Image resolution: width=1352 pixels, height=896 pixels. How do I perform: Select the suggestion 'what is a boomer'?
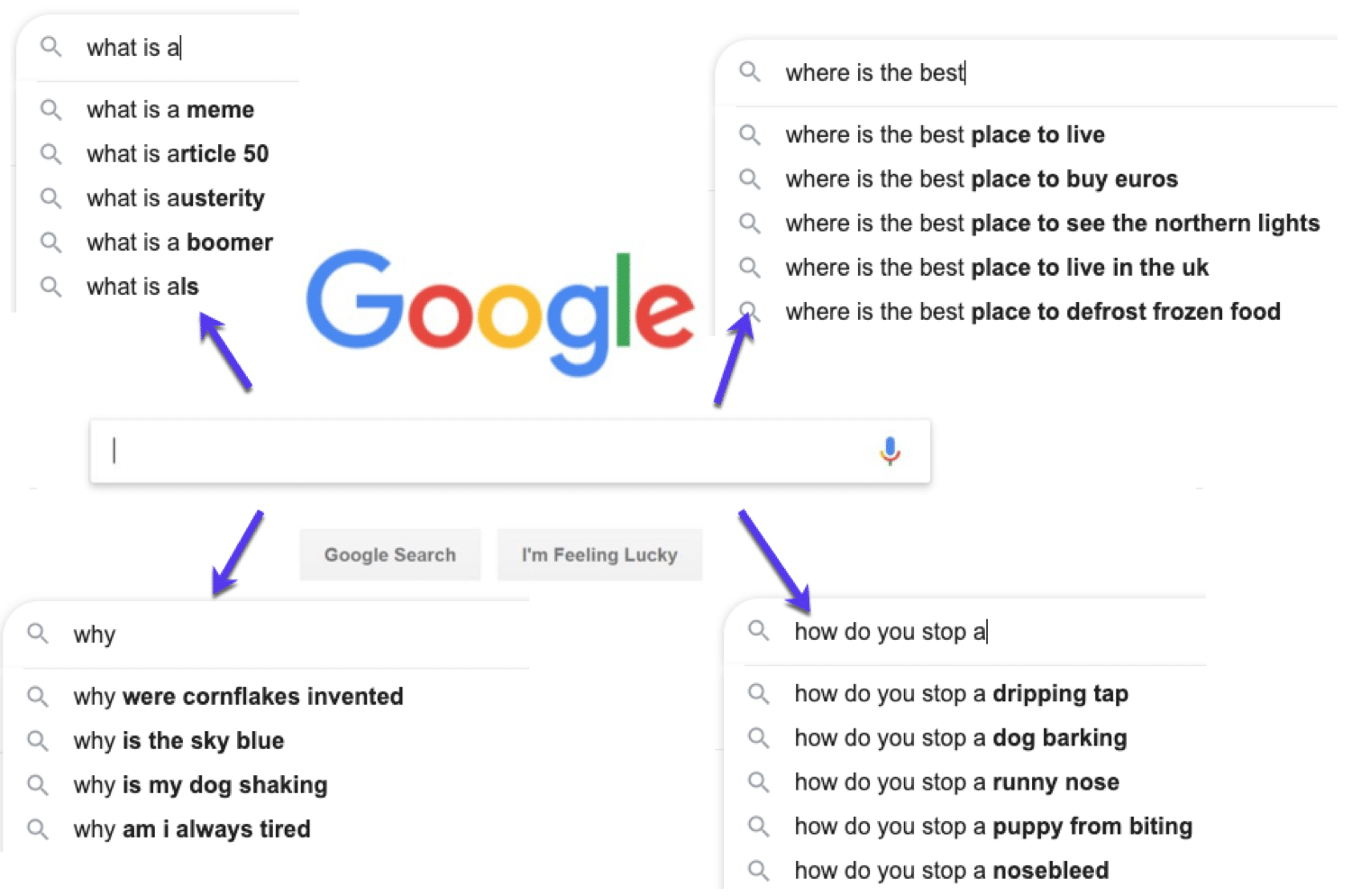[178, 242]
